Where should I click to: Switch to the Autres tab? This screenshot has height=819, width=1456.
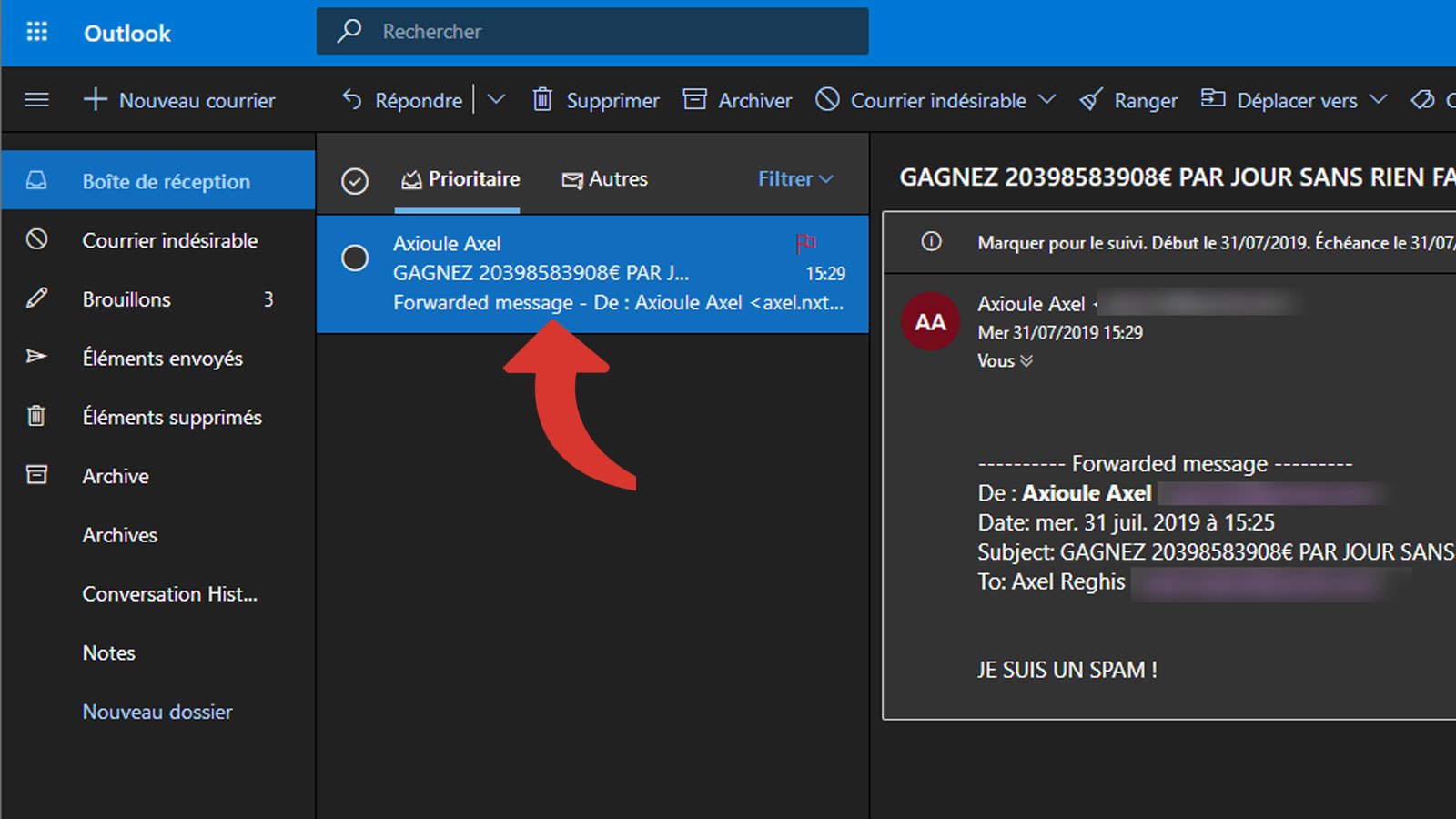click(x=605, y=178)
